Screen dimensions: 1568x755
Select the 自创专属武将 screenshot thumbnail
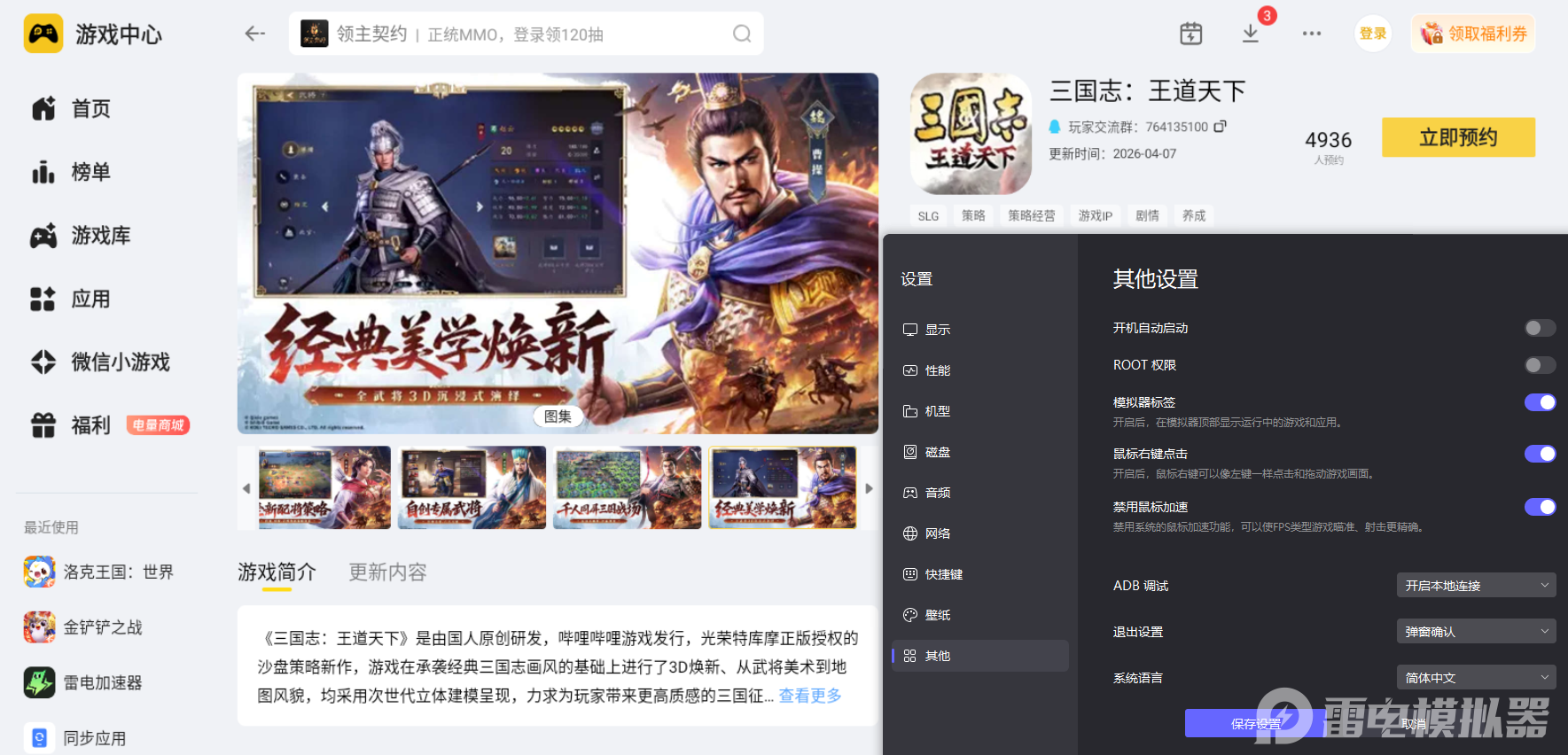[472, 487]
